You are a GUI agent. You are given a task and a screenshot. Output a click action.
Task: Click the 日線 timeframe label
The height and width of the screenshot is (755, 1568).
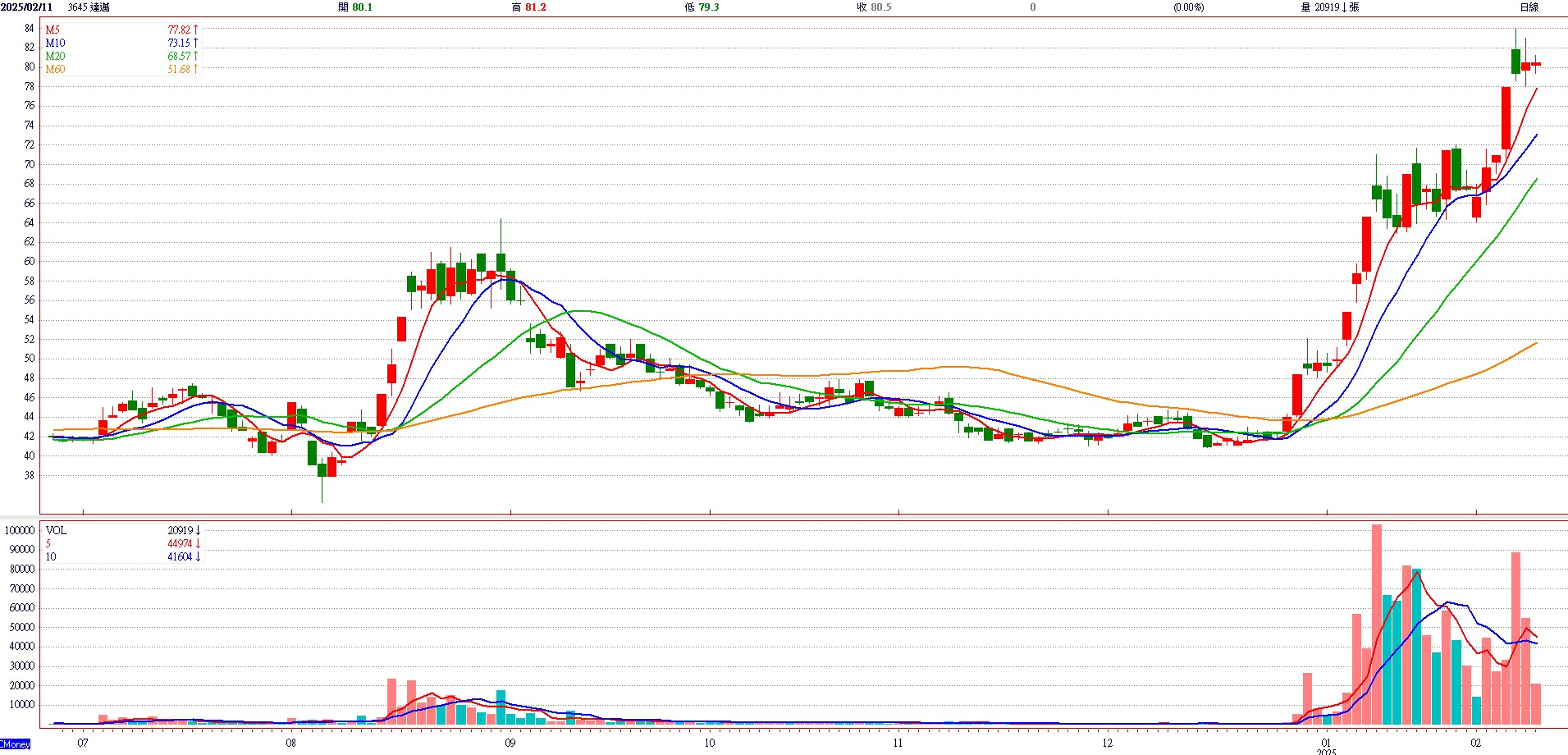point(1529,7)
